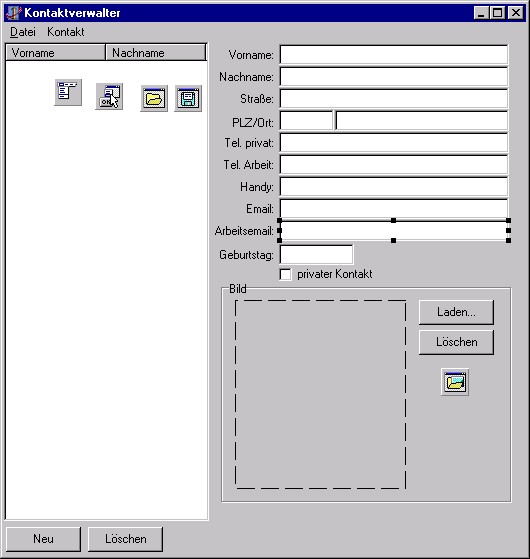
Task: Focus the Geburtstag input field
Action: (317, 255)
